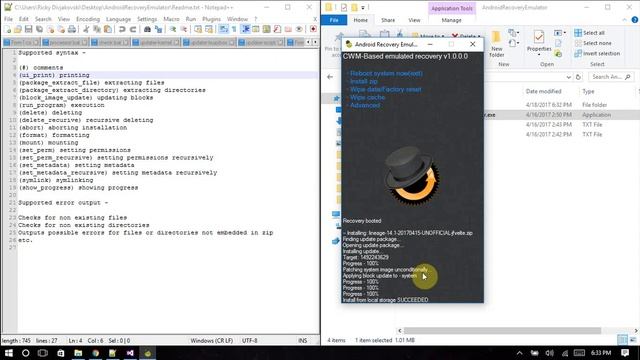Click the Search box in File Explorer
The image size is (640, 360).
(x=611, y=77)
